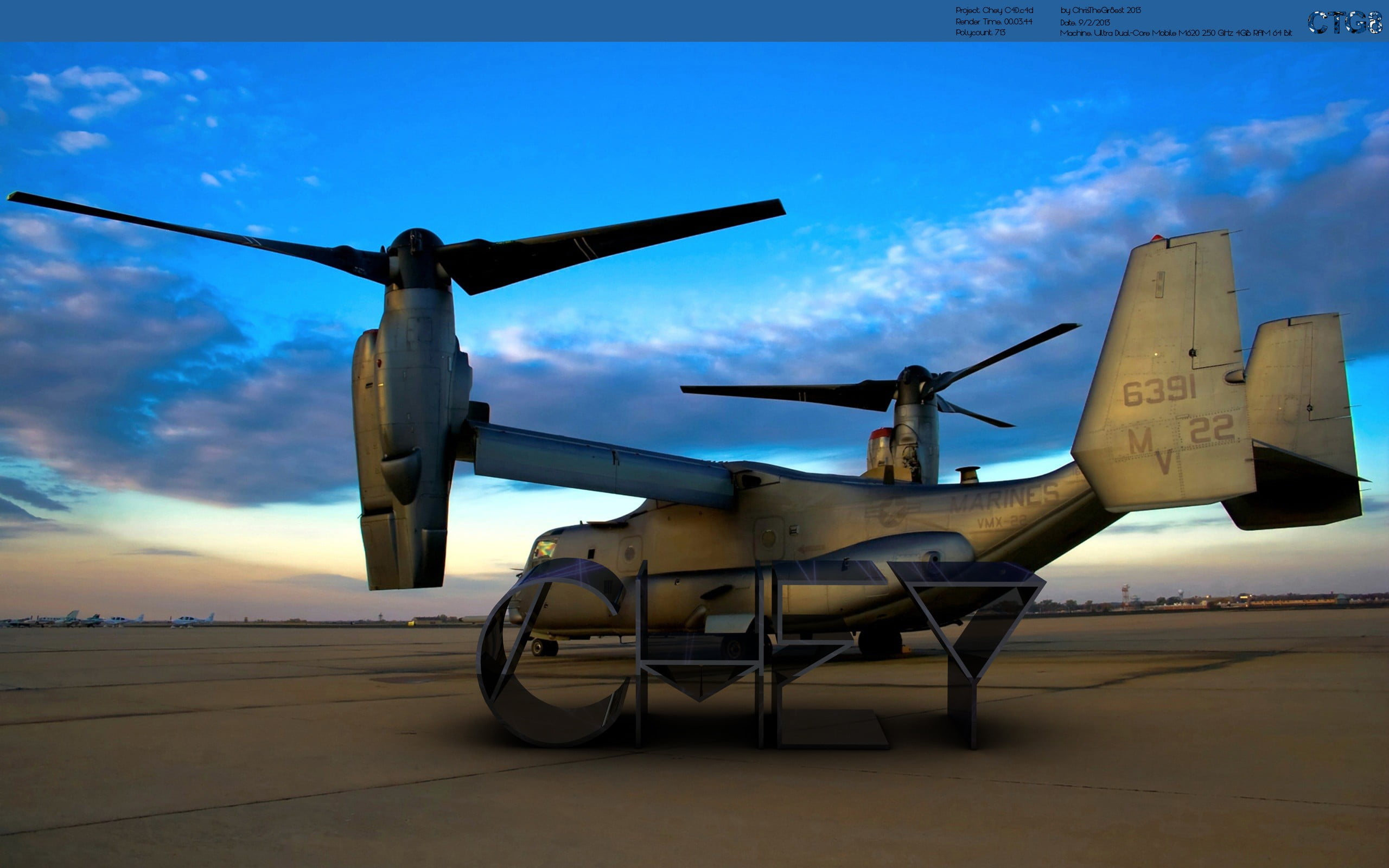
Task: Click the 'Project: Chey C4D.c4d' text
Action: point(994,10)
